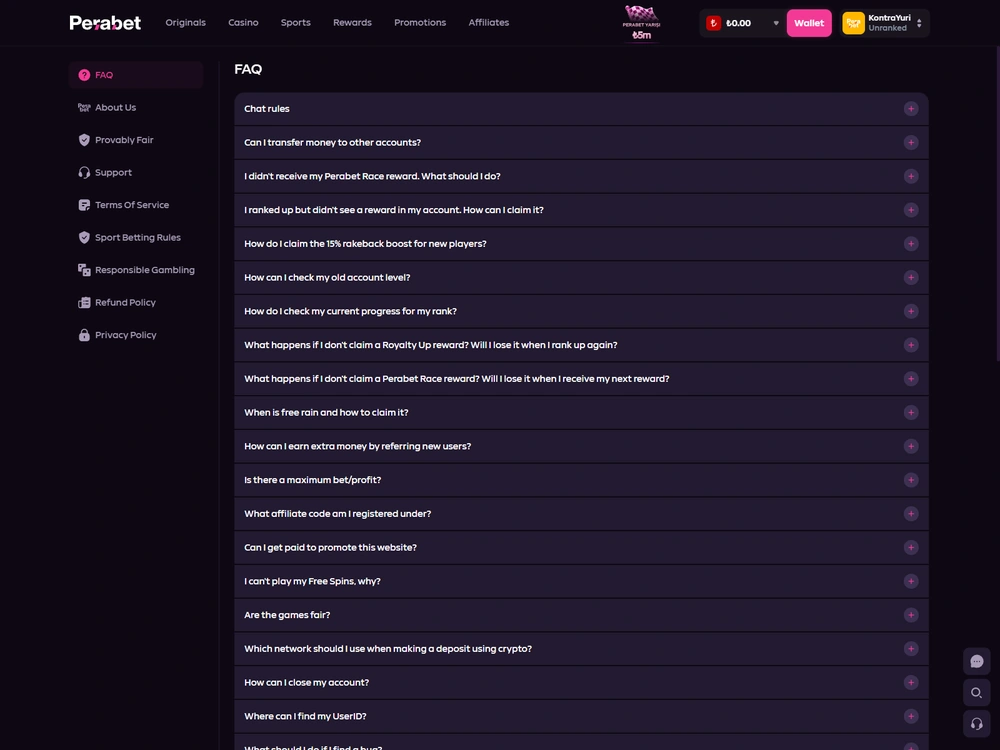The height and width of the screenshot is (750, 1000).
Task: Click the floating search magnifier icon
Action: click(x=976, y=693)
